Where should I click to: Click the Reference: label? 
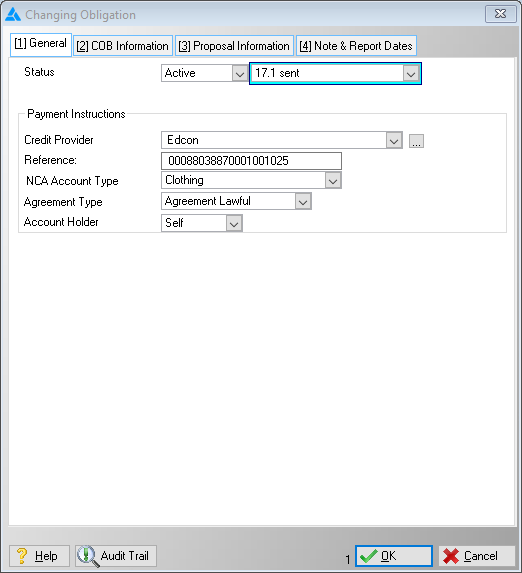(50, 160)
